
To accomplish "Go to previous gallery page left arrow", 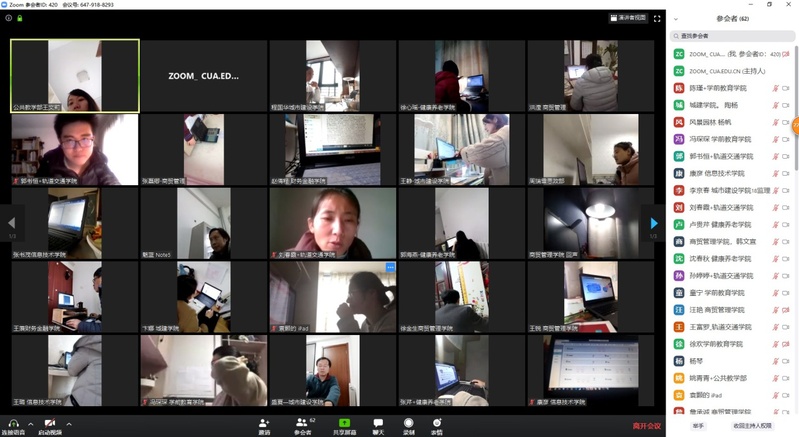I will pos(11,223).
